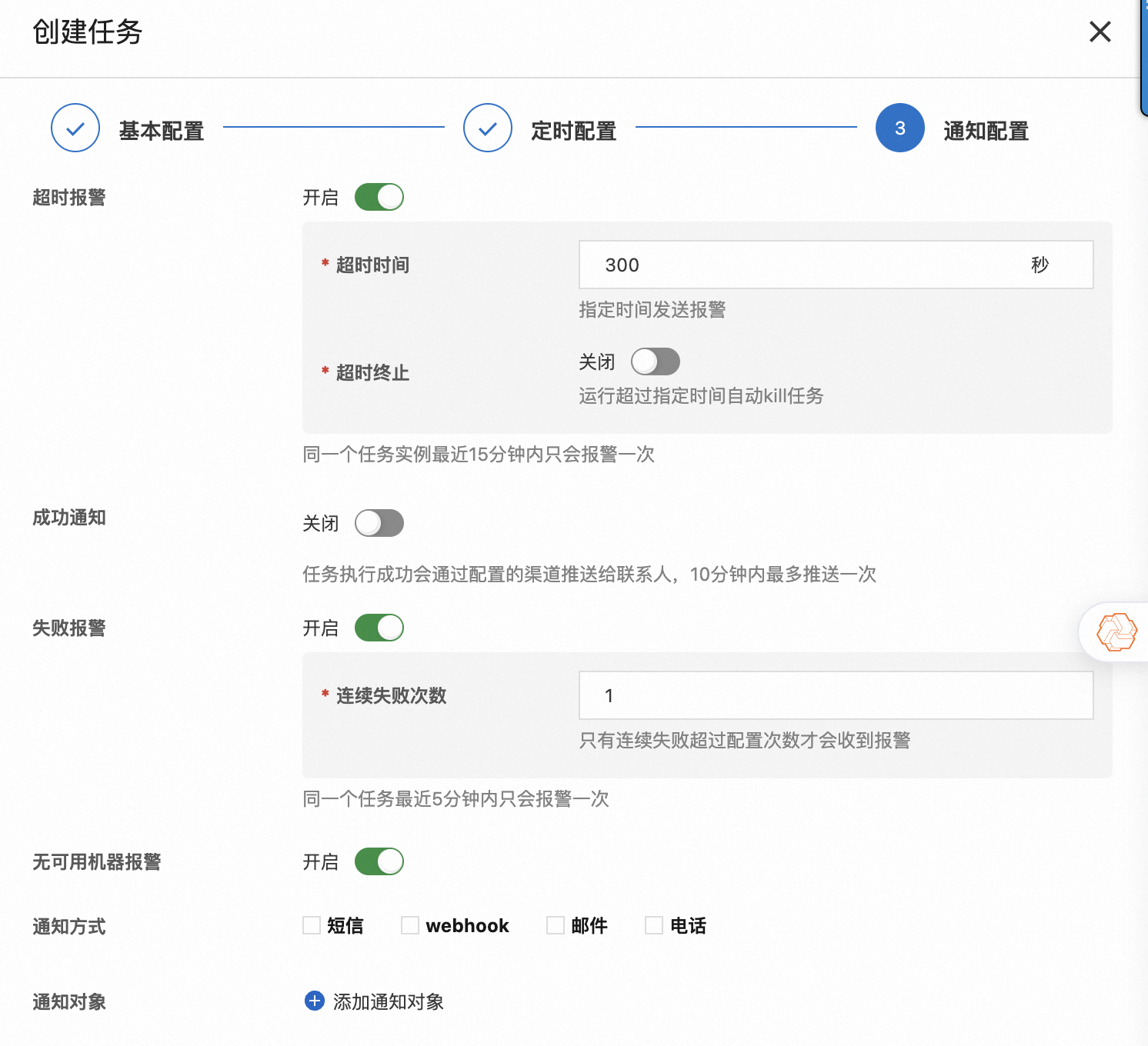Click the 连续失败次数 field label
Screen dimensions: 1148x1046
(391, 696)
